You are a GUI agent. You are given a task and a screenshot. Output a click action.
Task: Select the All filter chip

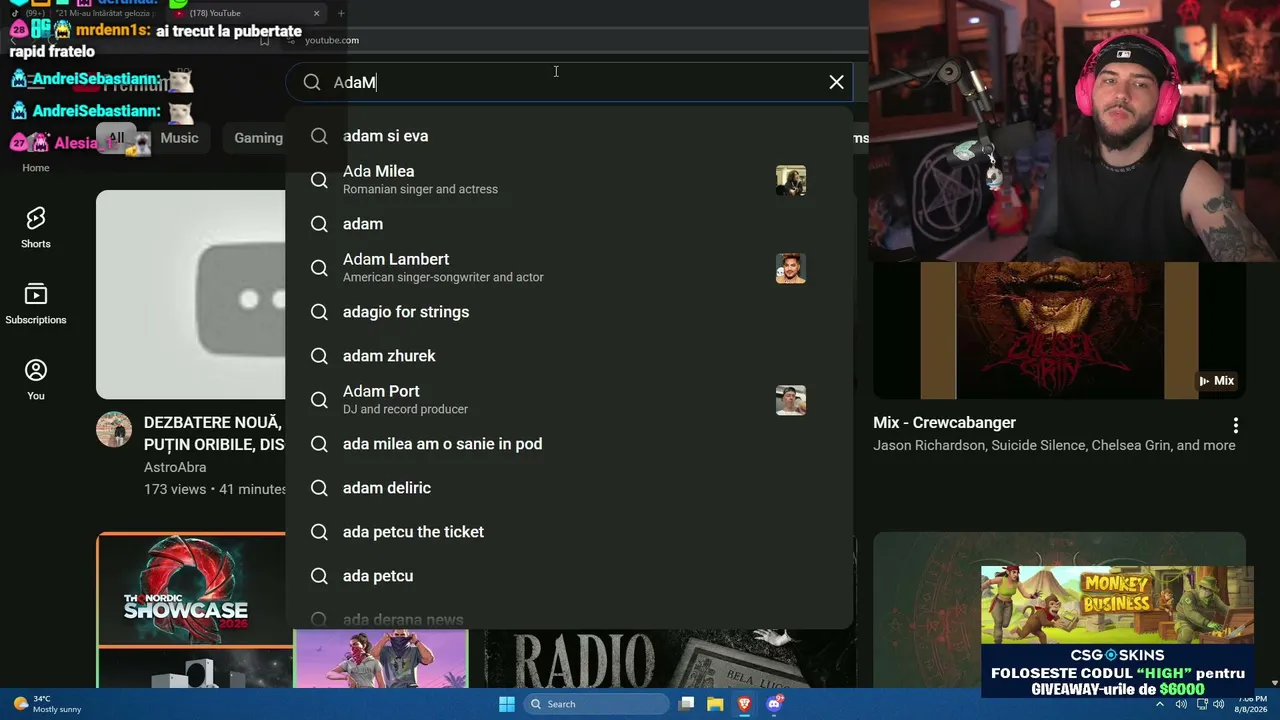pos(117,138)
